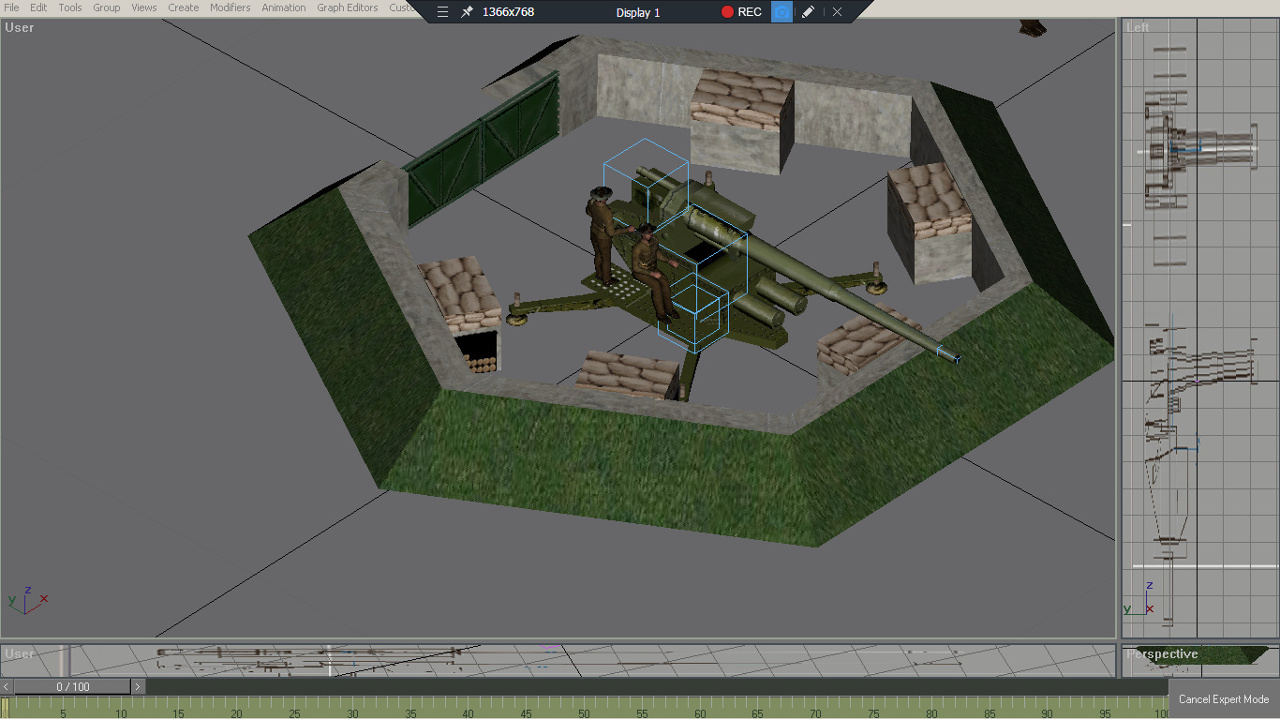
Task: Open the Animation menu
Action: 284,7
